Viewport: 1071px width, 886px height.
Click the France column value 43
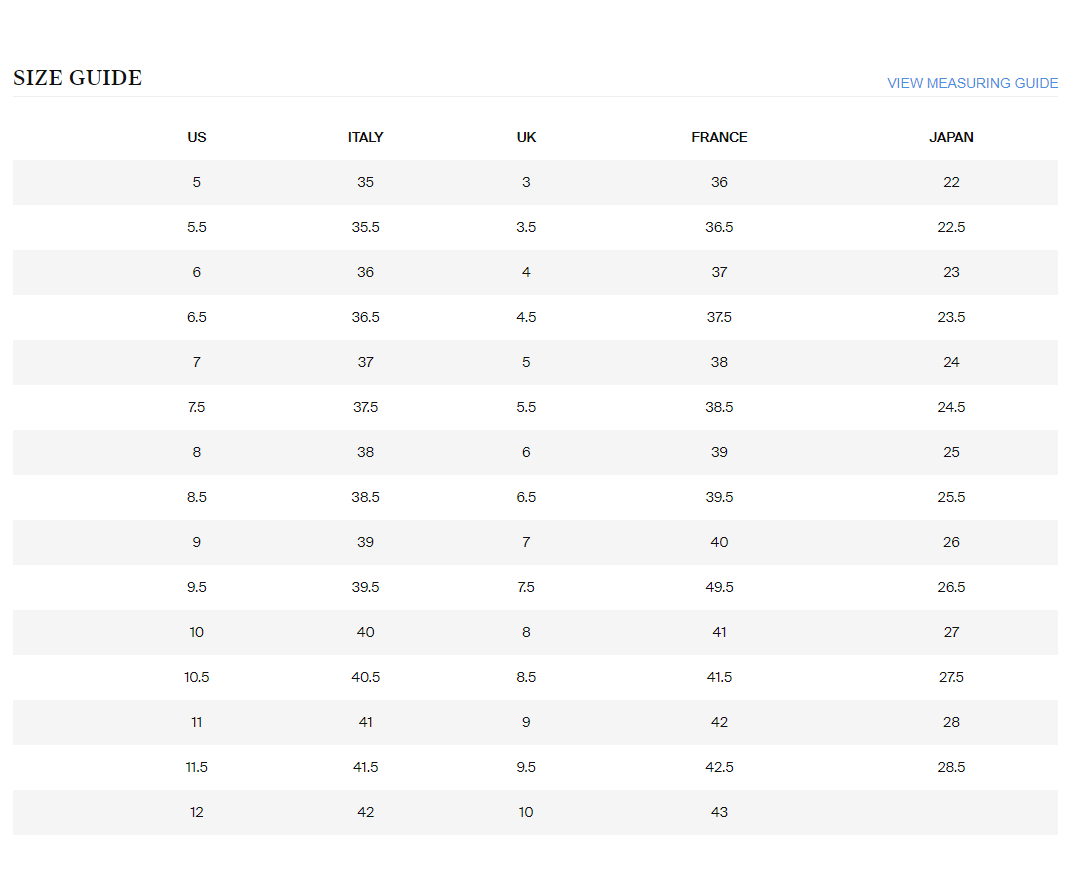[x=719, y=812]
